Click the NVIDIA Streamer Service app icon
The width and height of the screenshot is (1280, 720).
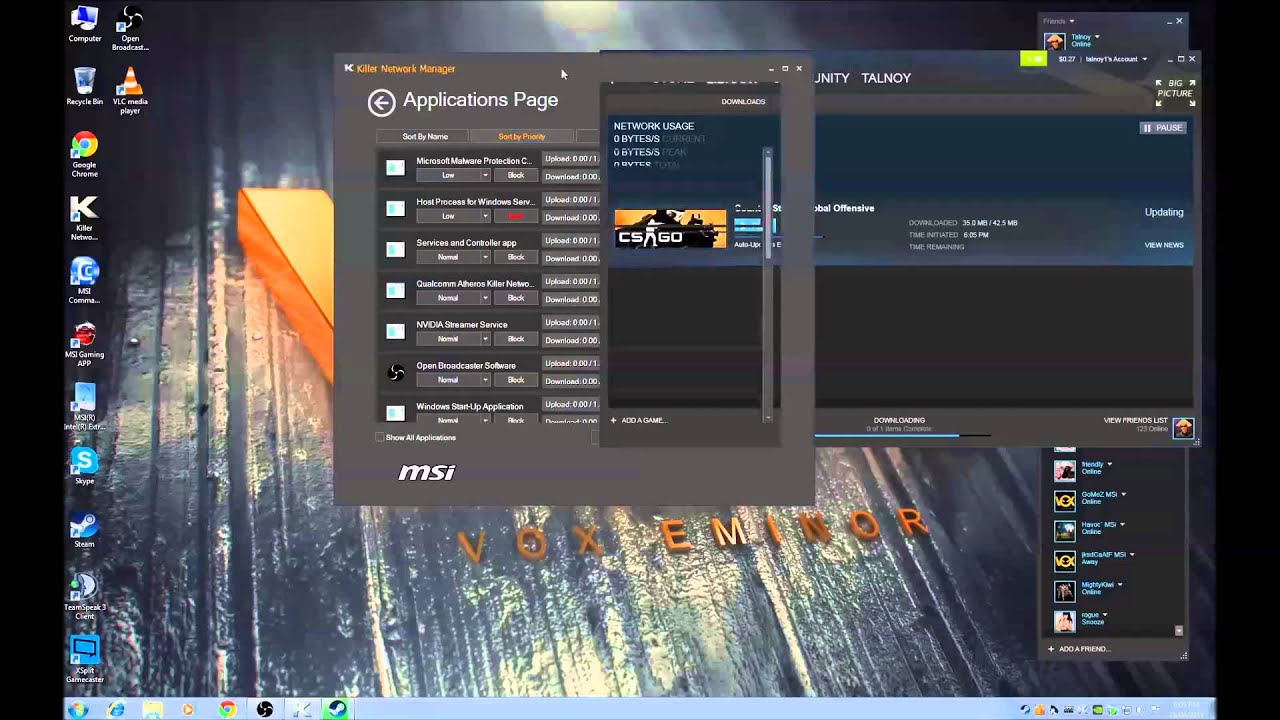[395, 331]
